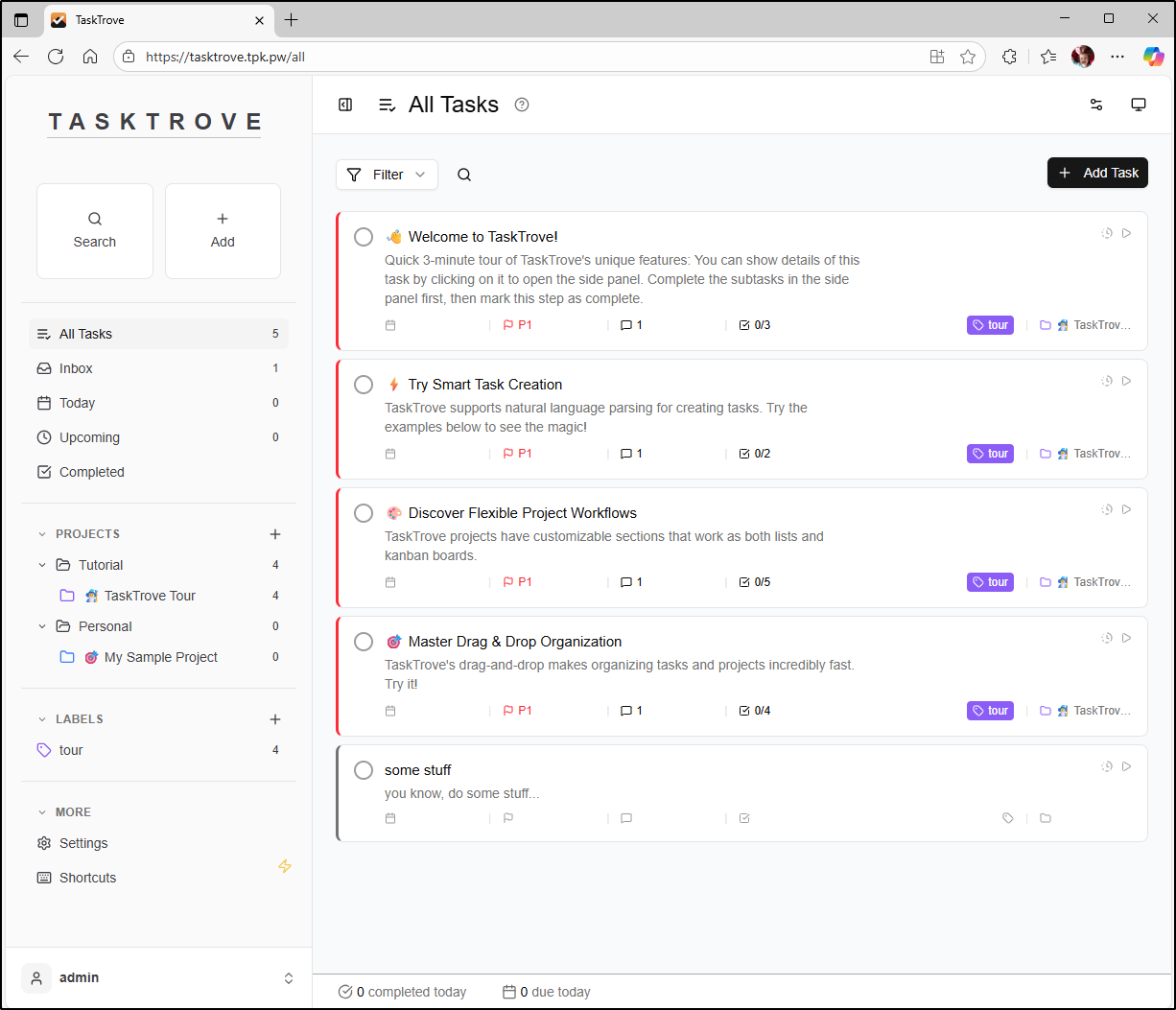Play icon on Master Drag & Drop task

[1127, 638]
